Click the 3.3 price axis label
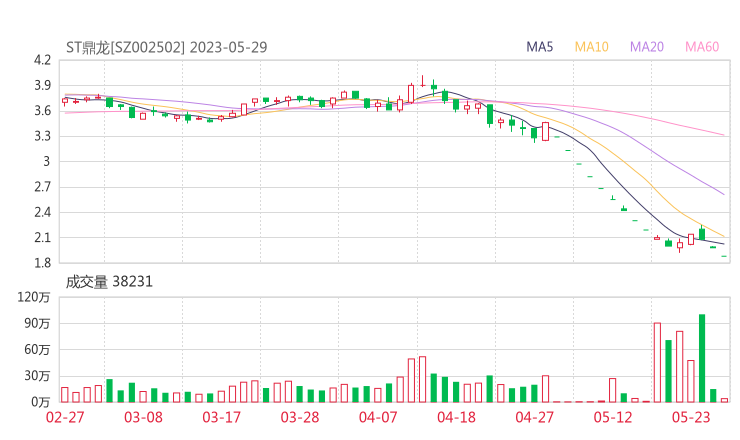The image size is (740, 440). point(42,136)
